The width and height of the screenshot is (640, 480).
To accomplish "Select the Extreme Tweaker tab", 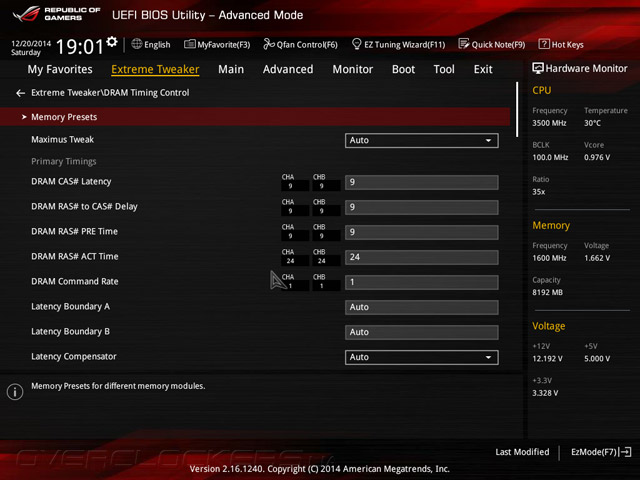I will coord(155,69).
